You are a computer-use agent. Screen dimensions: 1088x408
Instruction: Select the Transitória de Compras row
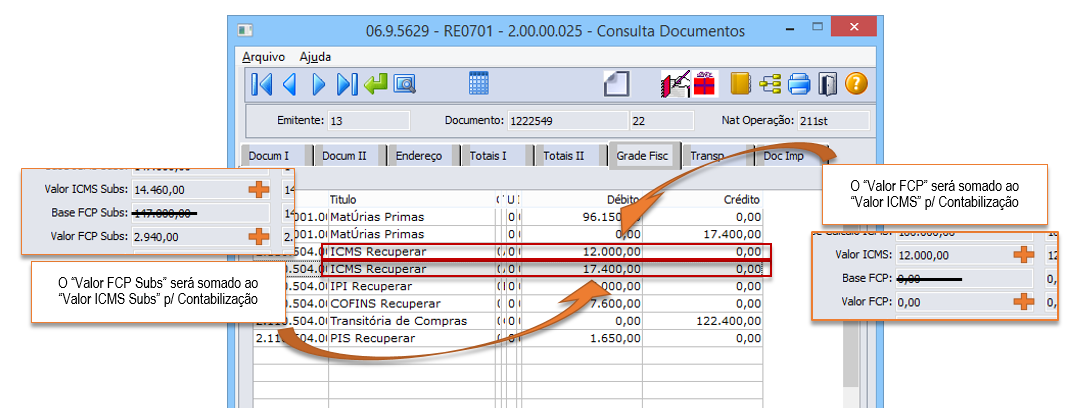click(x=508, y=321)
